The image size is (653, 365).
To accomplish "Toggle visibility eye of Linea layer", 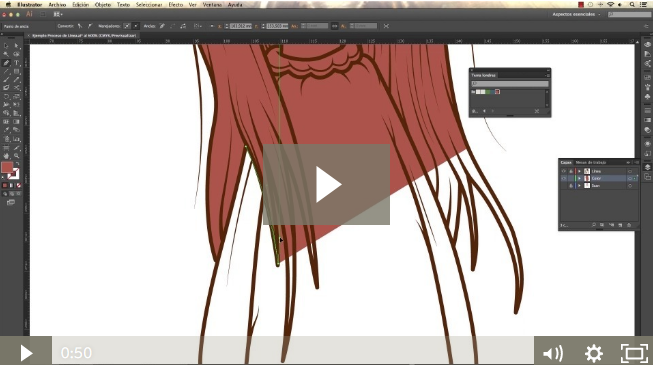I will point(564,171).
